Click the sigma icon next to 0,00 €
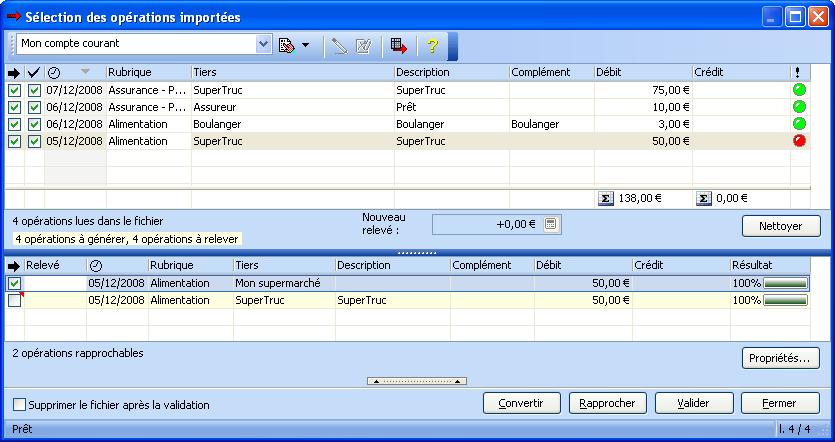This screenshot has width=835, height=442. (703, 198)
